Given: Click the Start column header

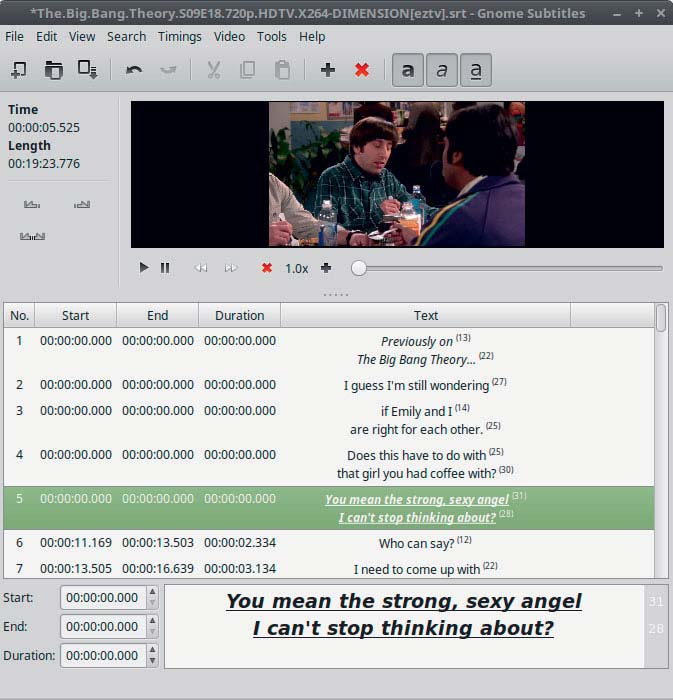Looking at the screenshot, I should [x=75, y=316].
